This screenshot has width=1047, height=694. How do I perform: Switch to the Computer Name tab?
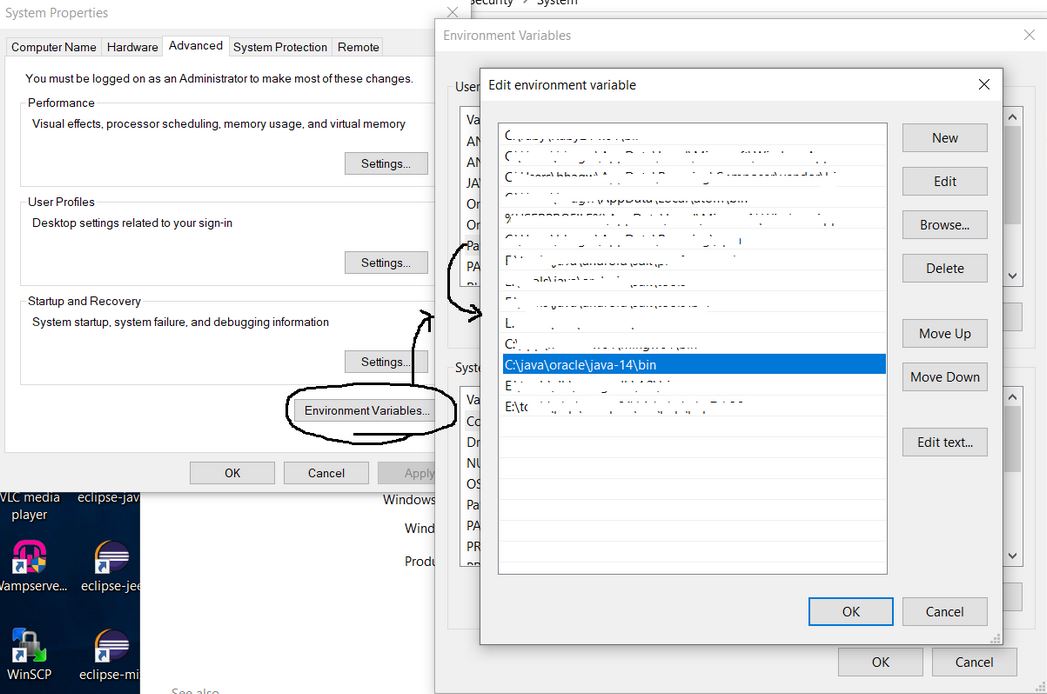(54, 47)
